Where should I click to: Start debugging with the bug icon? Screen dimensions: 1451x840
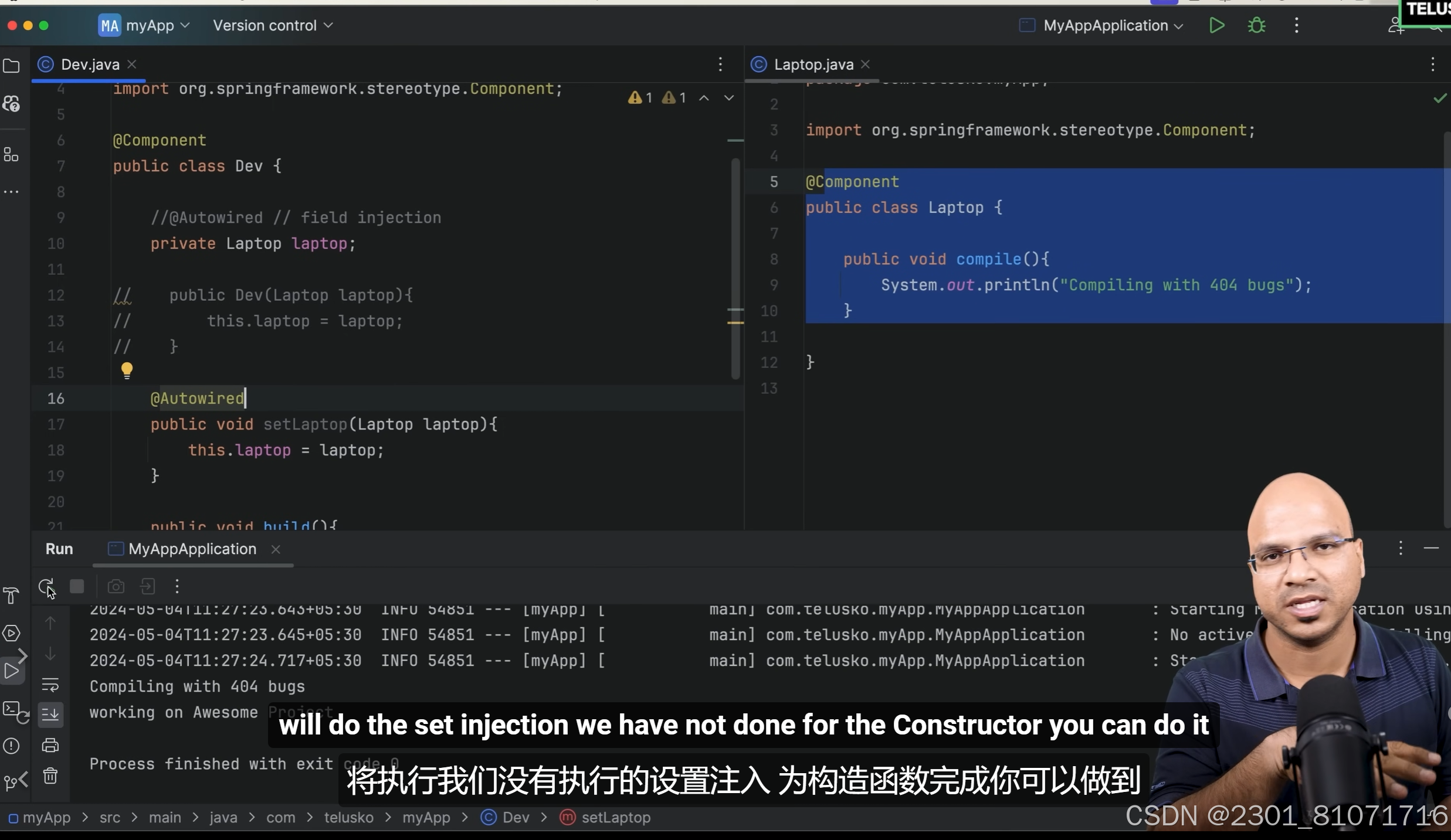(x=1256, y=26)
